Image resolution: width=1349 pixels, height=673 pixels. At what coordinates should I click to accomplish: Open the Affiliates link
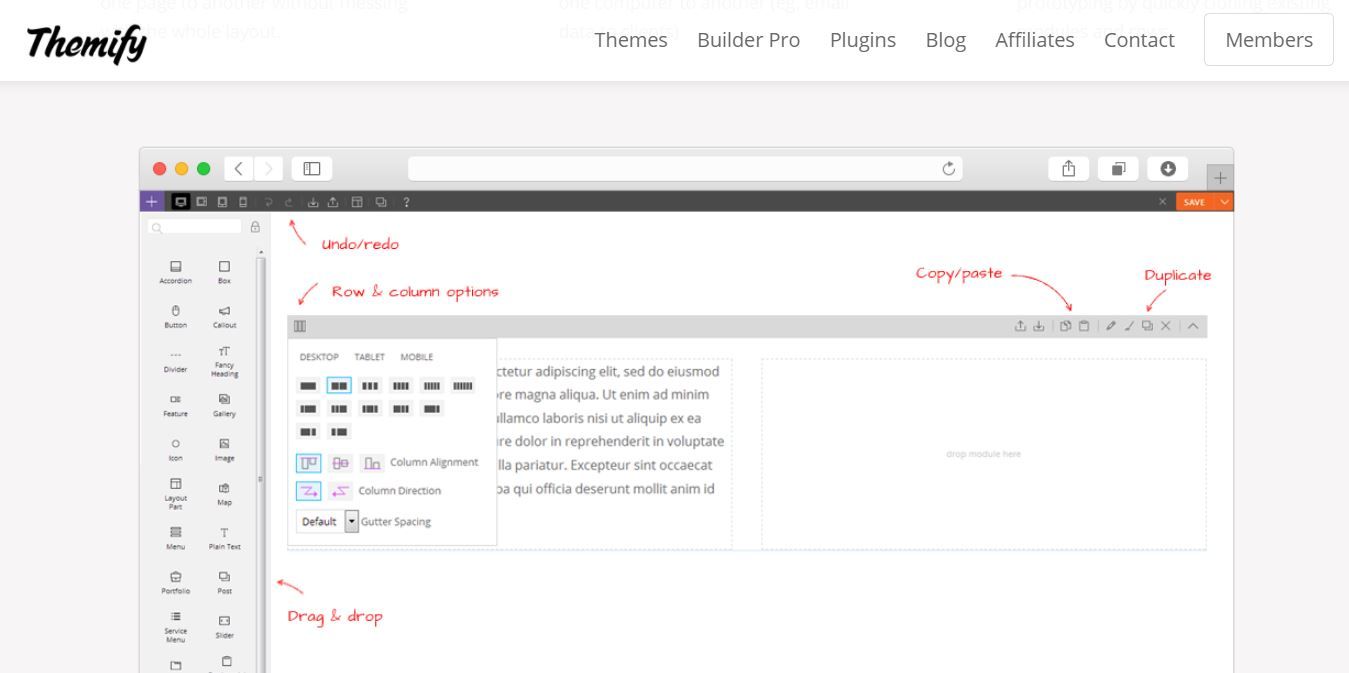[1035, 40]
